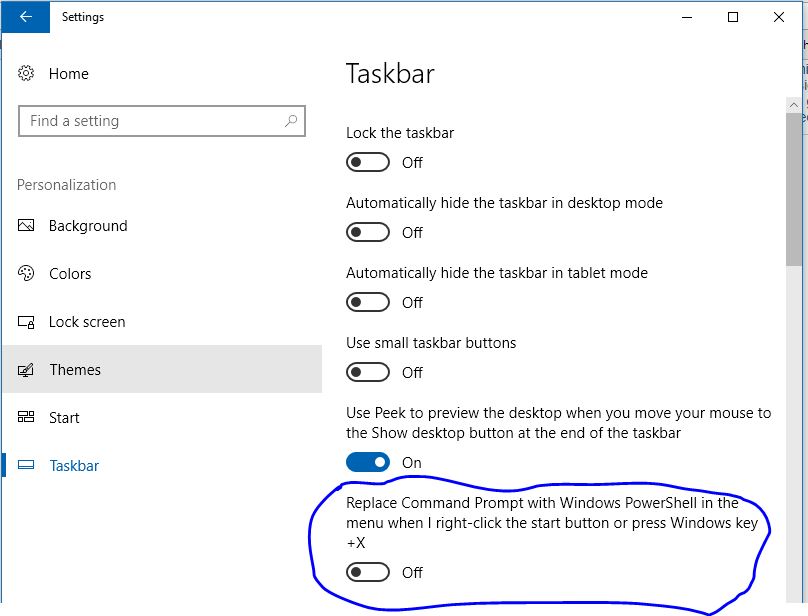Image resolution: width=808 pixels, height=616 pixels.
Task: Turn off the Peek preview switch
Action: point(367,462)
